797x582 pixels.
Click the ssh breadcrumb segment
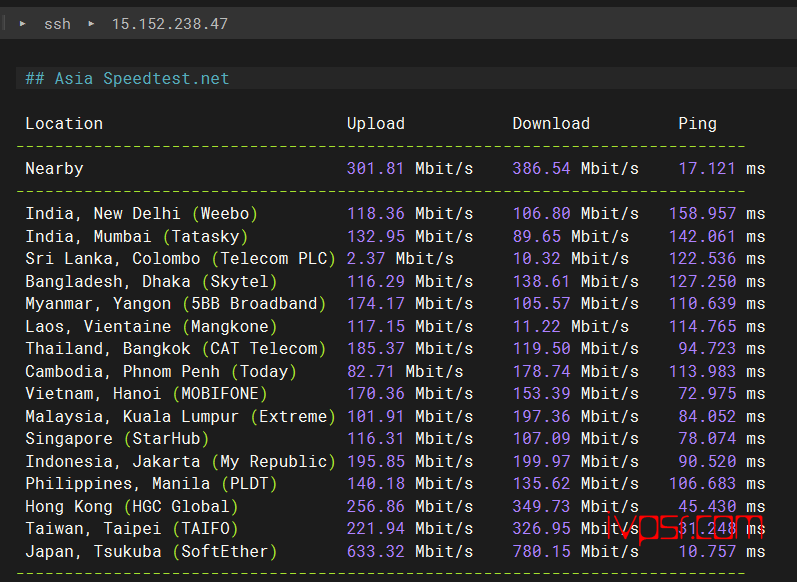tap(57, 24)
